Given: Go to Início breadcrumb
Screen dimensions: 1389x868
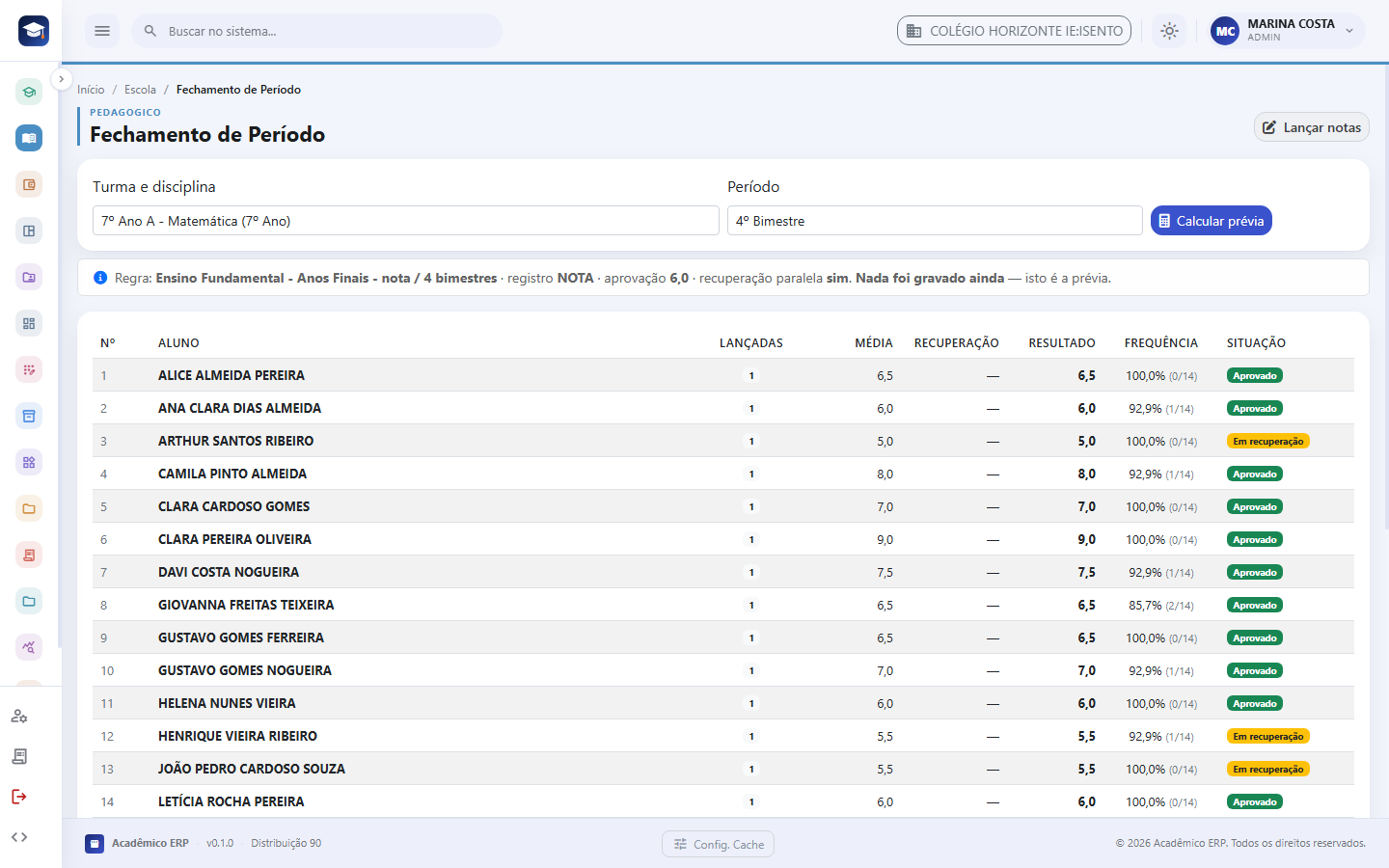Looking at the screenshot, I should pyautogui.click(x=91, y=90).
